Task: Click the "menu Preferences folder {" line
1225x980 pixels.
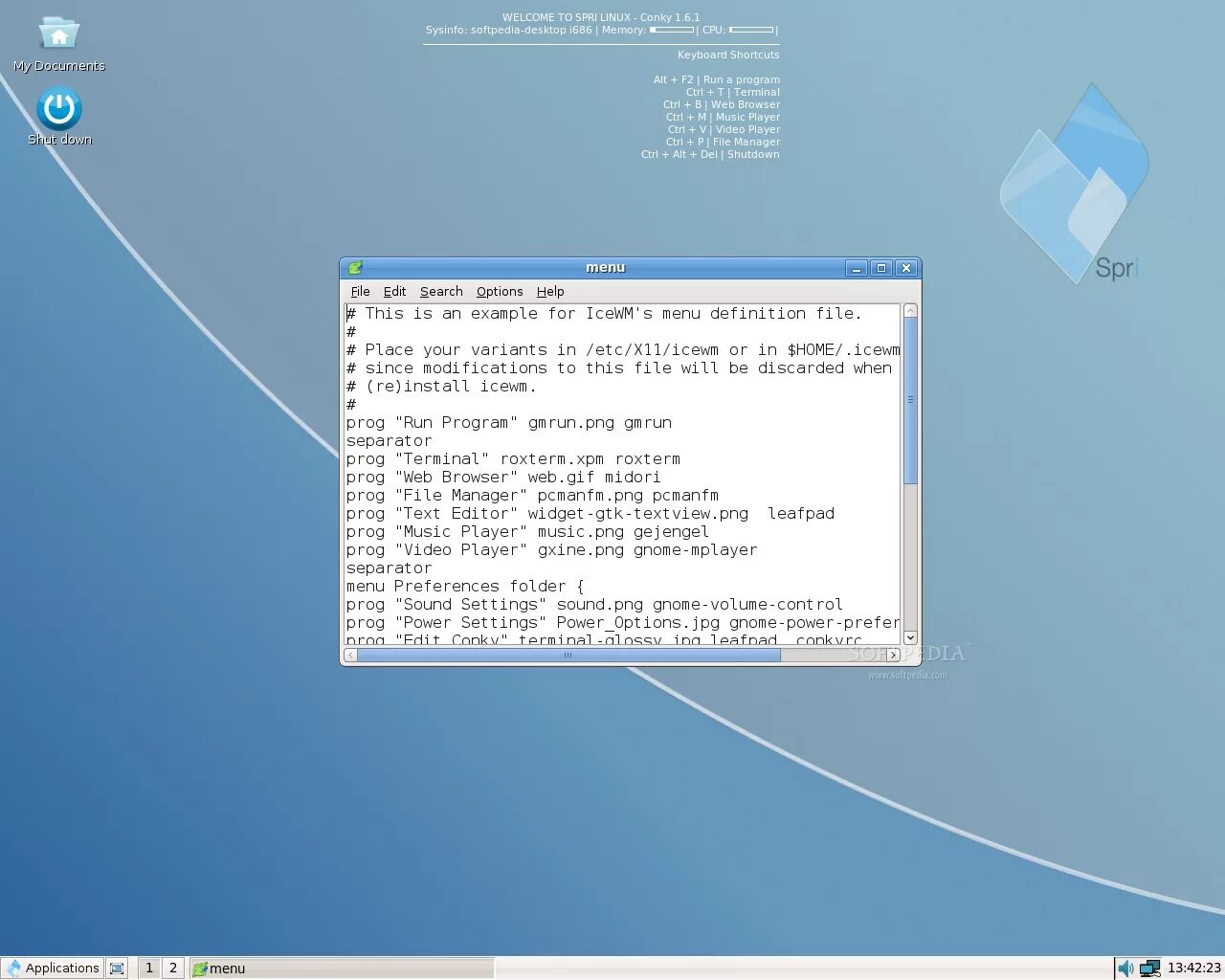Action: tap(465, 587)
